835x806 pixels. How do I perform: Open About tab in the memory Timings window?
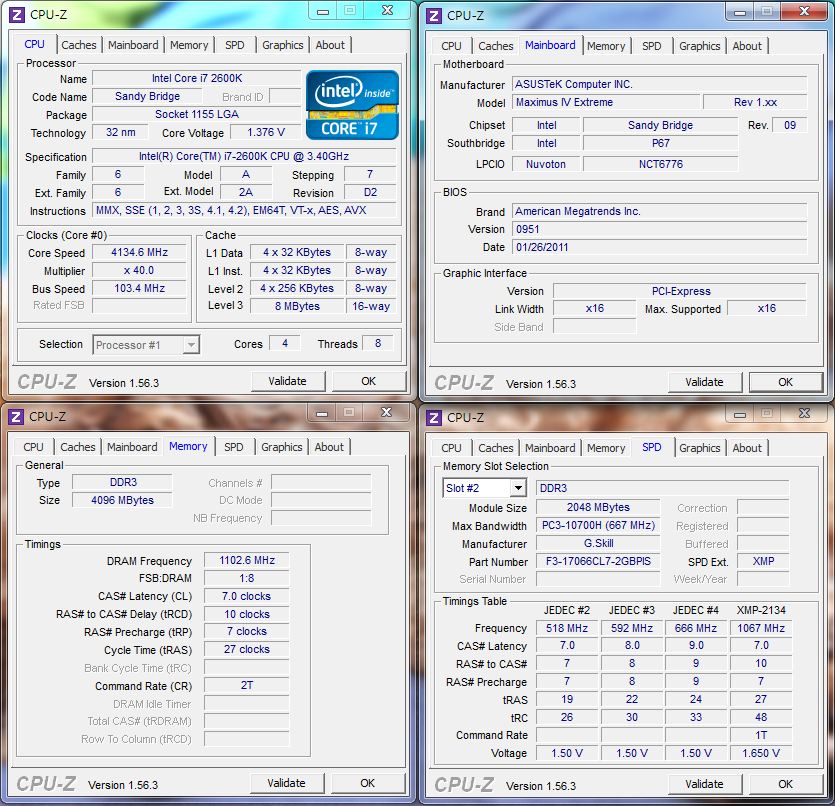point(329,447)
